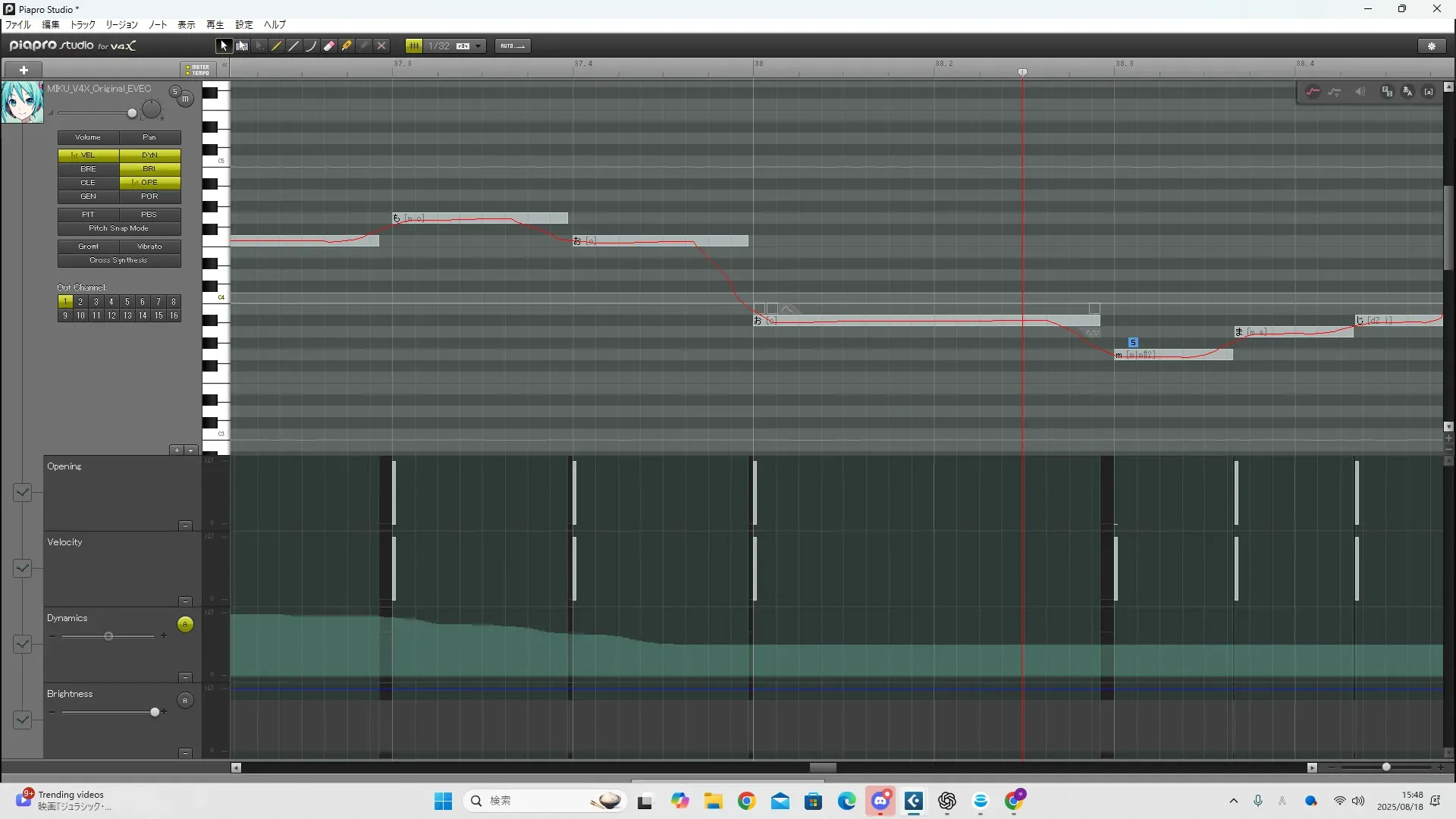Mute the MIKU track with m button
Image resolution: width=1456 pixels, height=819 pixels.
(185, 99)
